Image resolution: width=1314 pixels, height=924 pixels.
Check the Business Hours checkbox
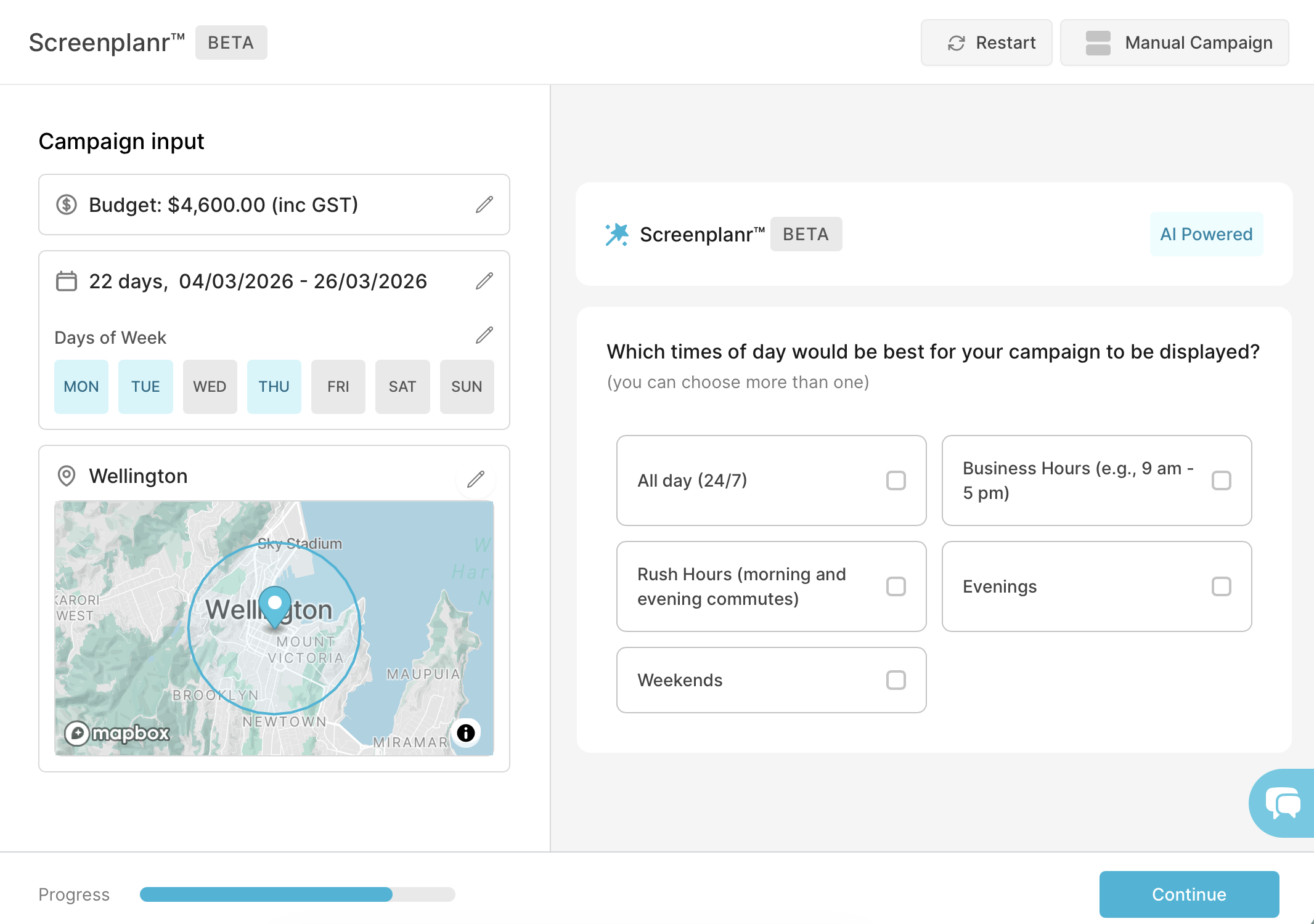(1222, 480)
